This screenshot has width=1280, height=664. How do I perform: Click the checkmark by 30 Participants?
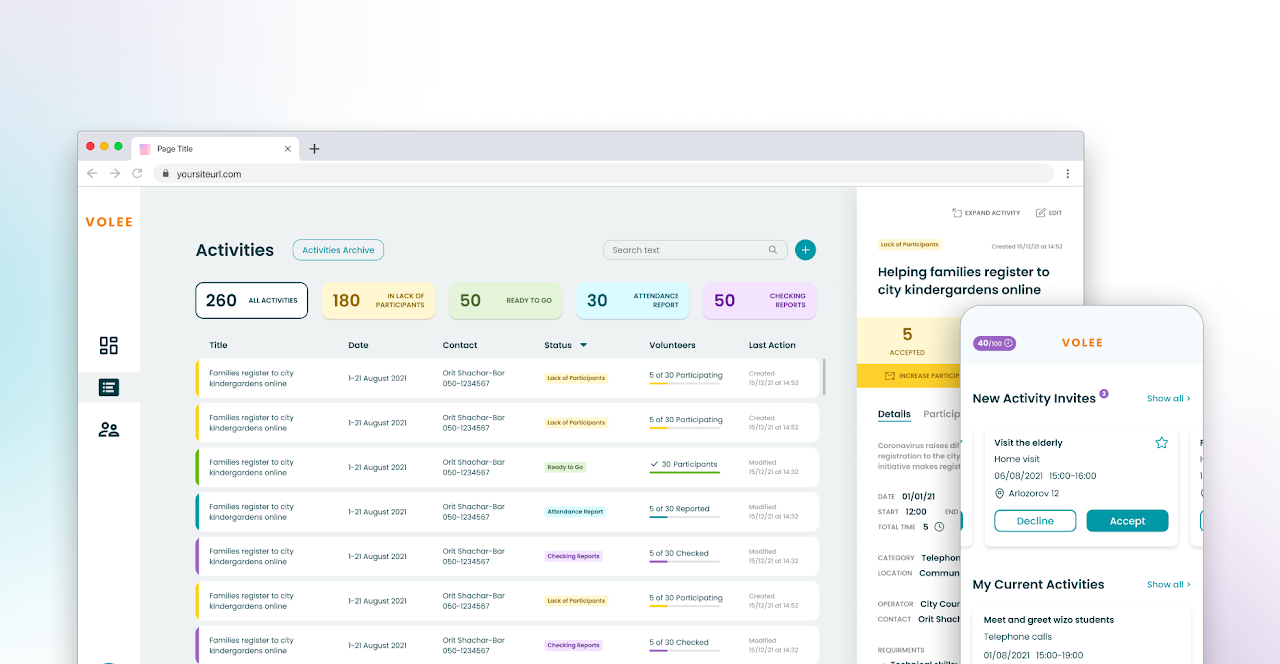tap(654, 464)
